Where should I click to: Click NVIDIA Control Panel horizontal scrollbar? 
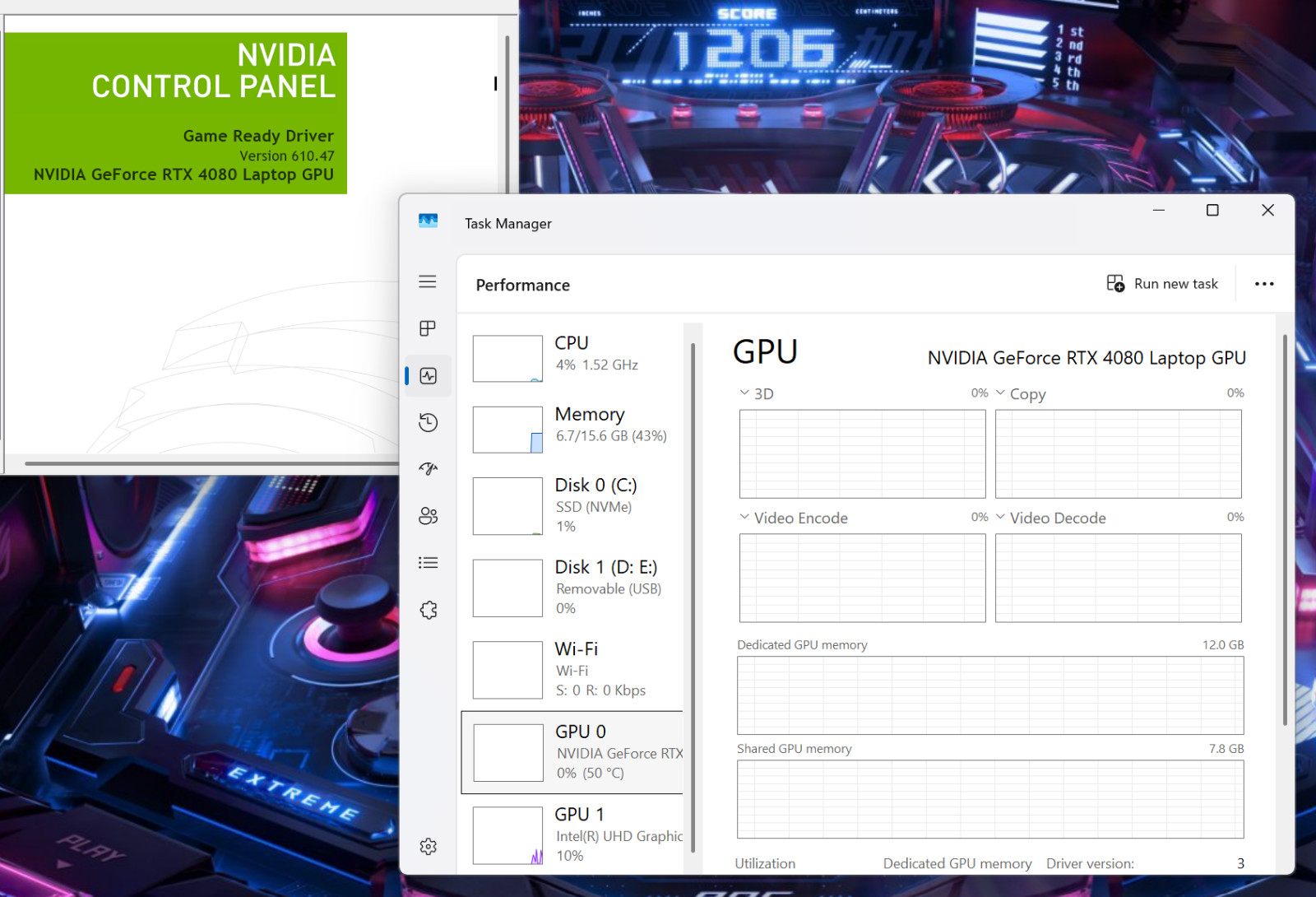211,463
